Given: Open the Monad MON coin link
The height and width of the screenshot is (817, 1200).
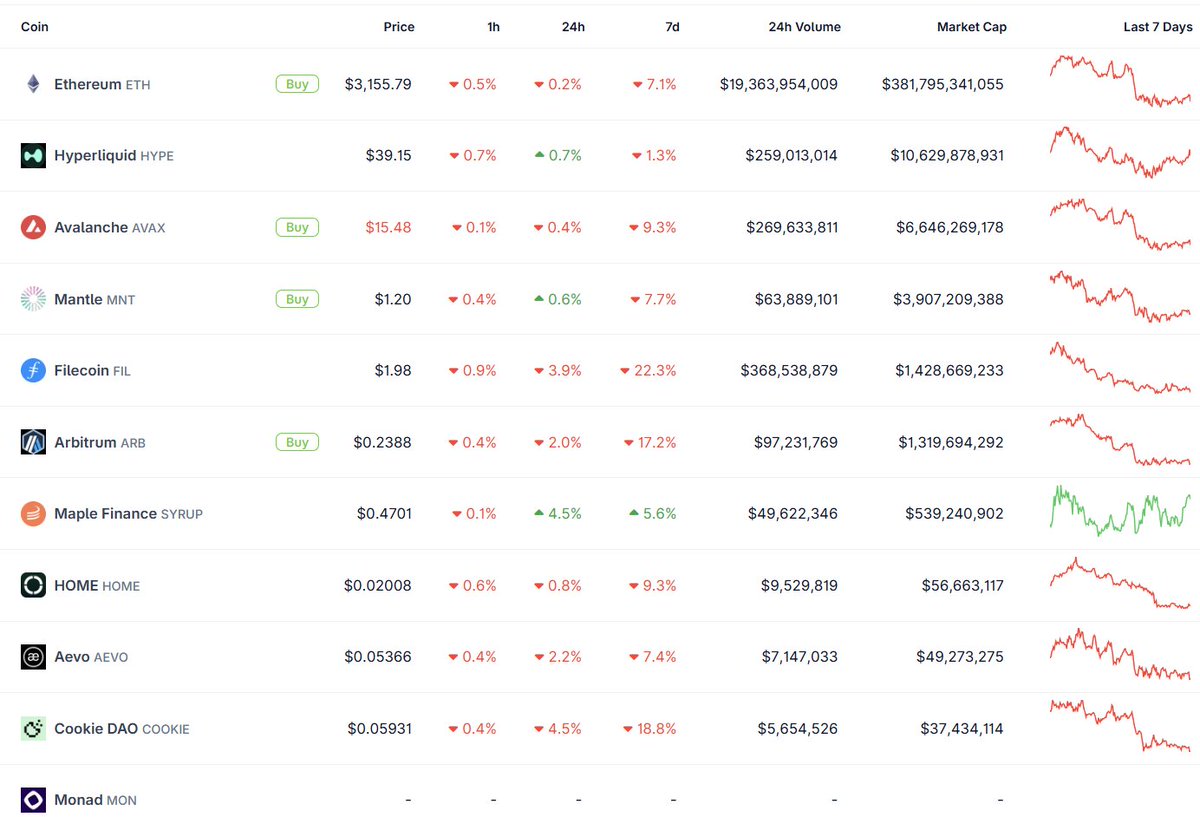Looking at the screenshot, I should pos(95,800).
